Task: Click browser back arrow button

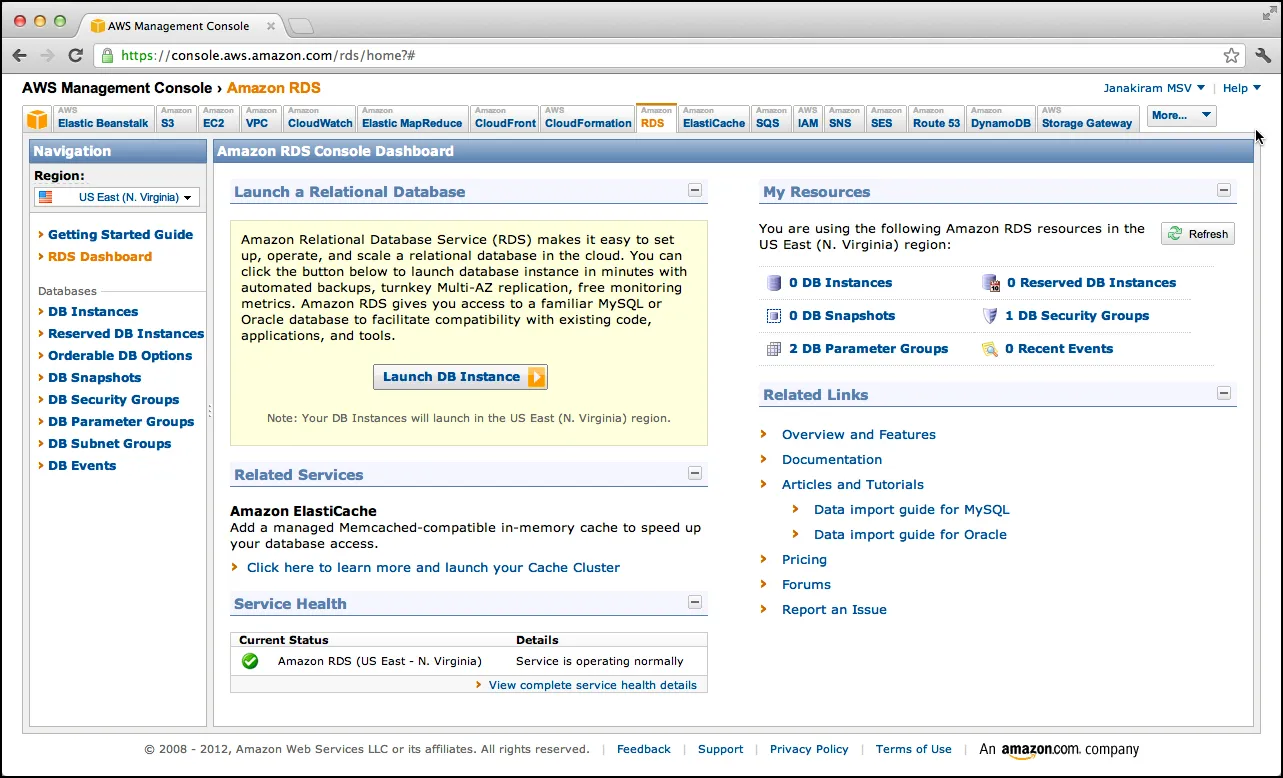Action: click(x=20, y=56)
